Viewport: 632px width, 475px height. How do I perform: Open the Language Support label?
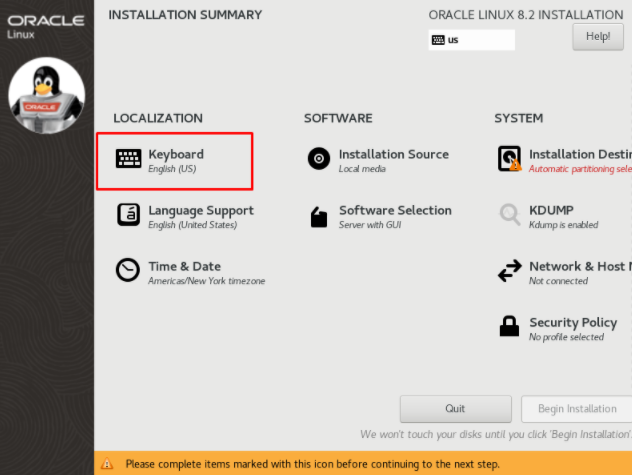coord(201,210)
